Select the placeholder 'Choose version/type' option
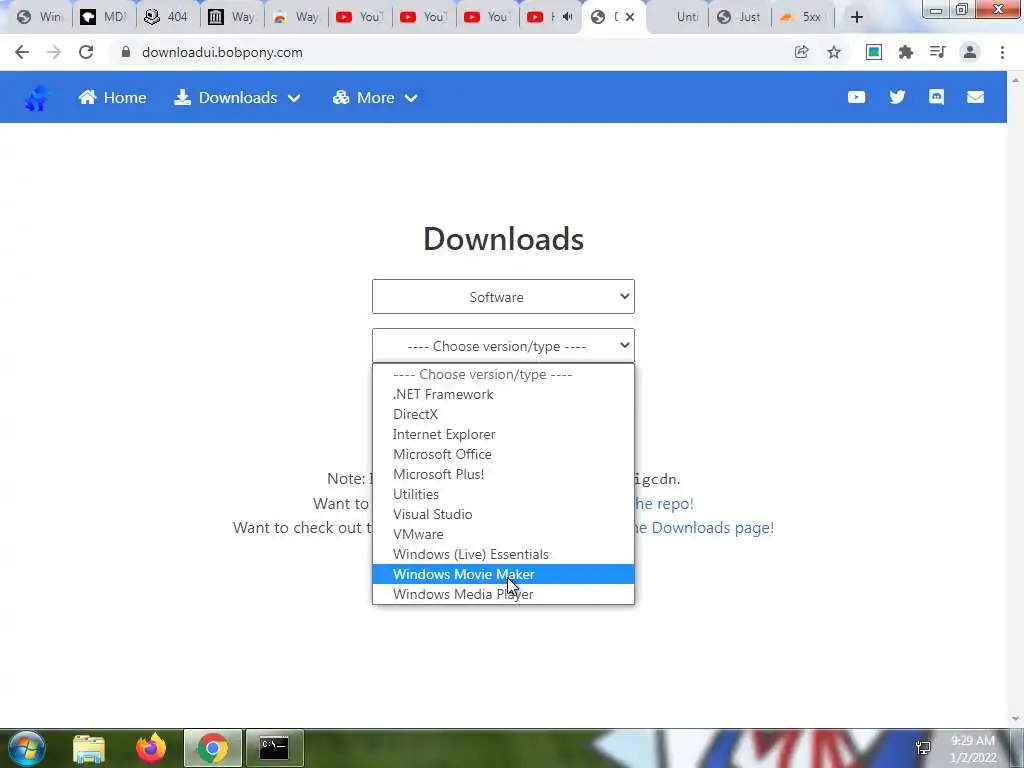 point(503,374)
